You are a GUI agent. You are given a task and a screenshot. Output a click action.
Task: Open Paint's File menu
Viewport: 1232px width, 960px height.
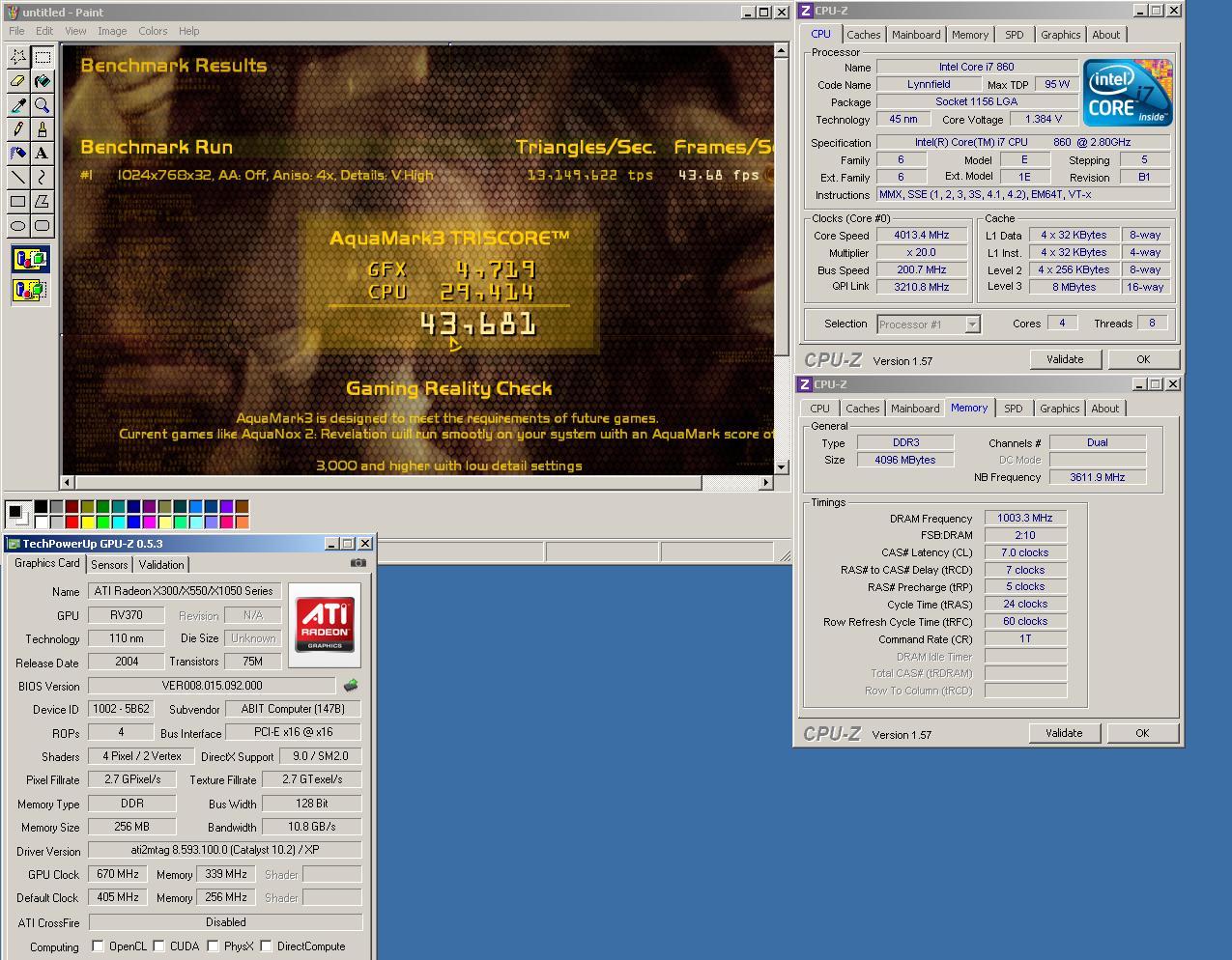click(x=16, y=31)
